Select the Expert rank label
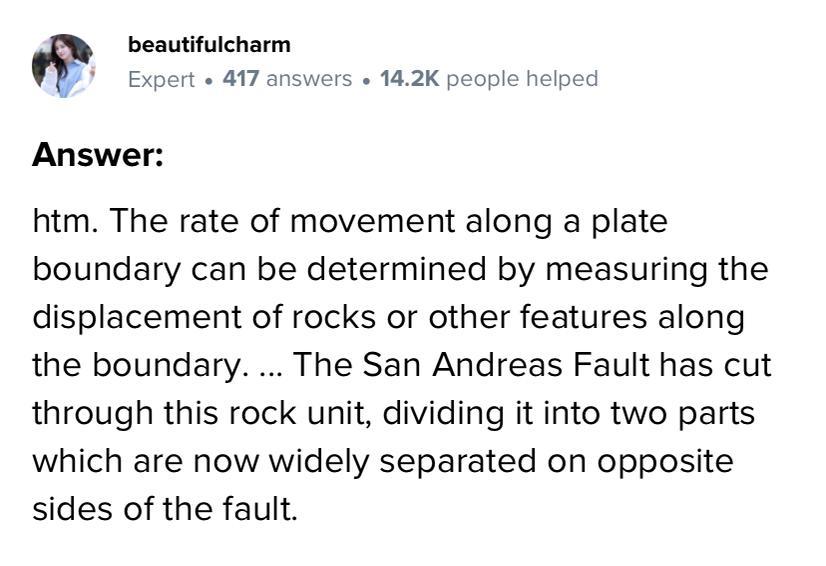This screenshot has width=826, height=566. click(x=162, y=79)
